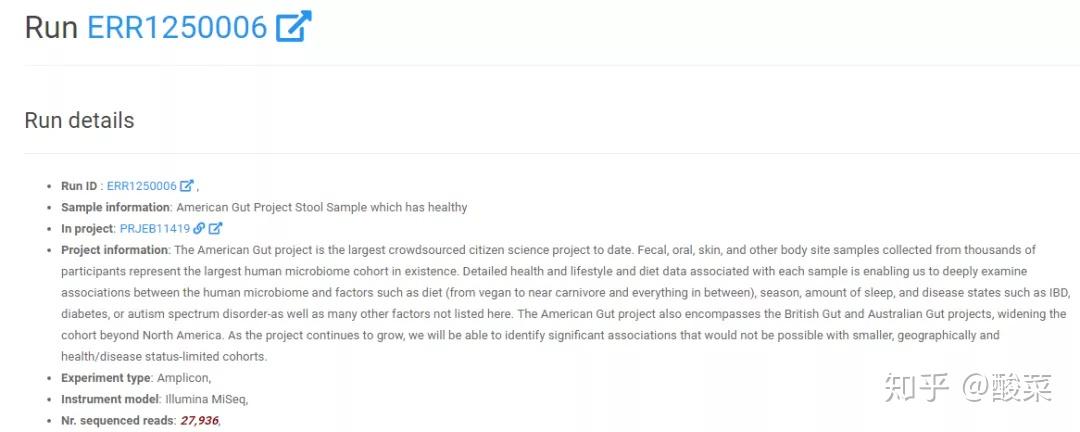
Task: Open the PRJEB11419 project link
Action: 154,229
